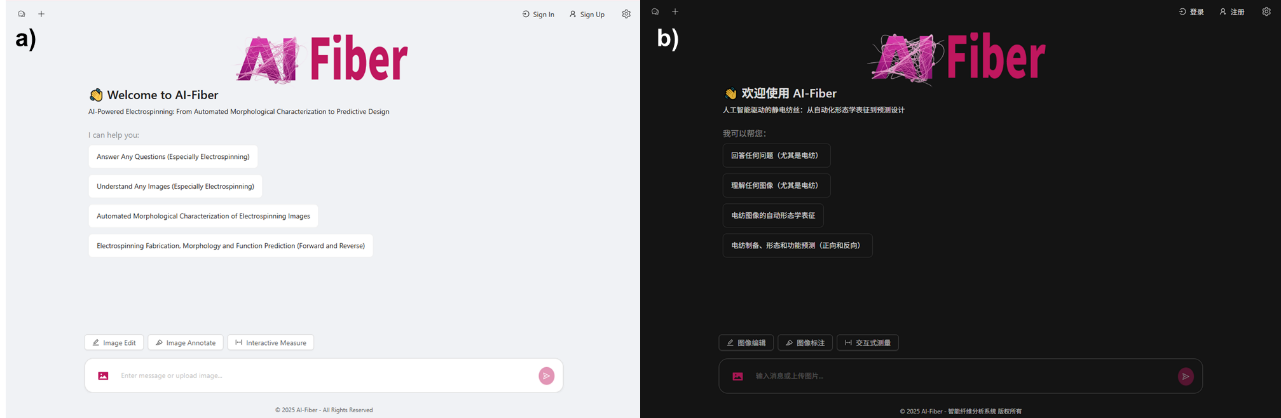Open chat history icon in dark panel
The image size is (1281, 418).
[655, 12]
